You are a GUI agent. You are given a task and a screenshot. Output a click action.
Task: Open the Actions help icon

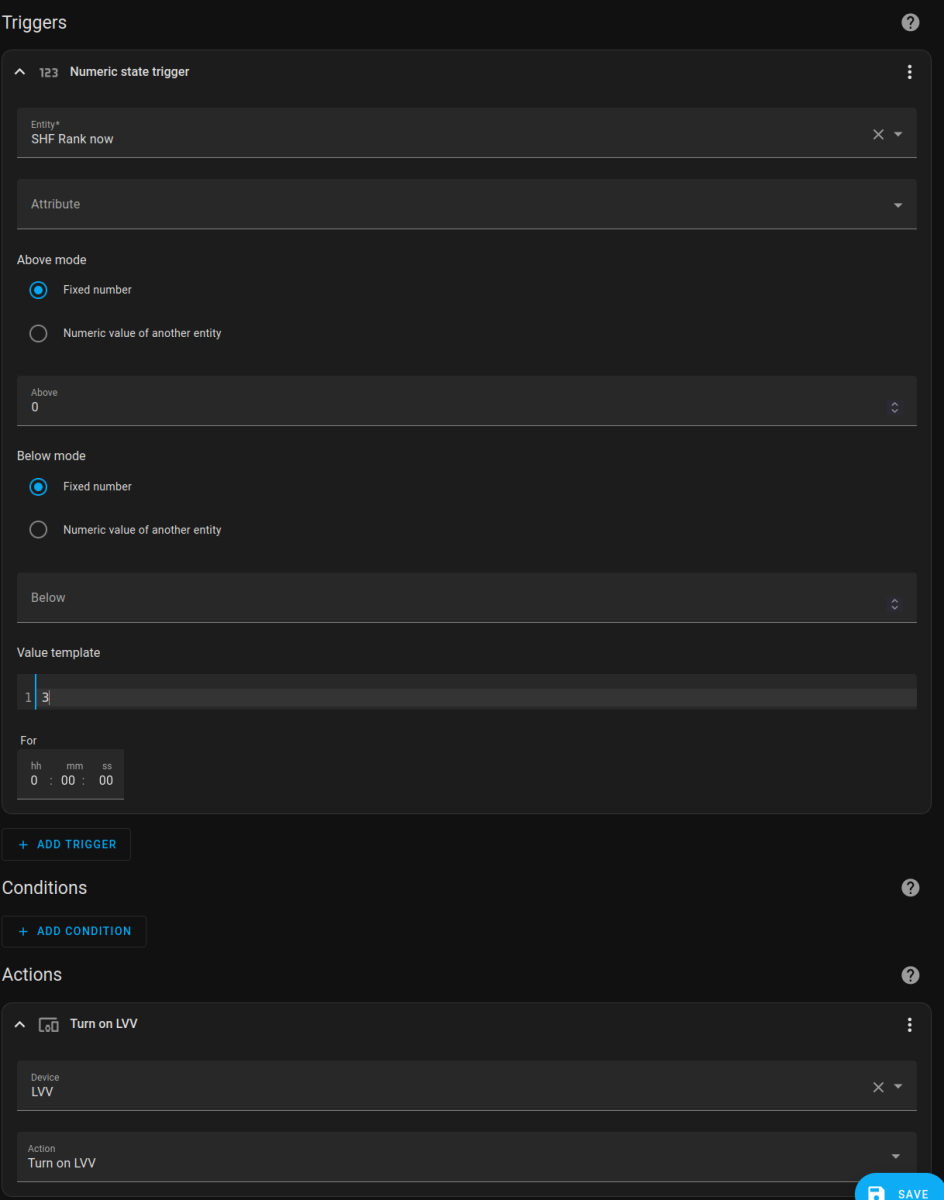[909, 974]
